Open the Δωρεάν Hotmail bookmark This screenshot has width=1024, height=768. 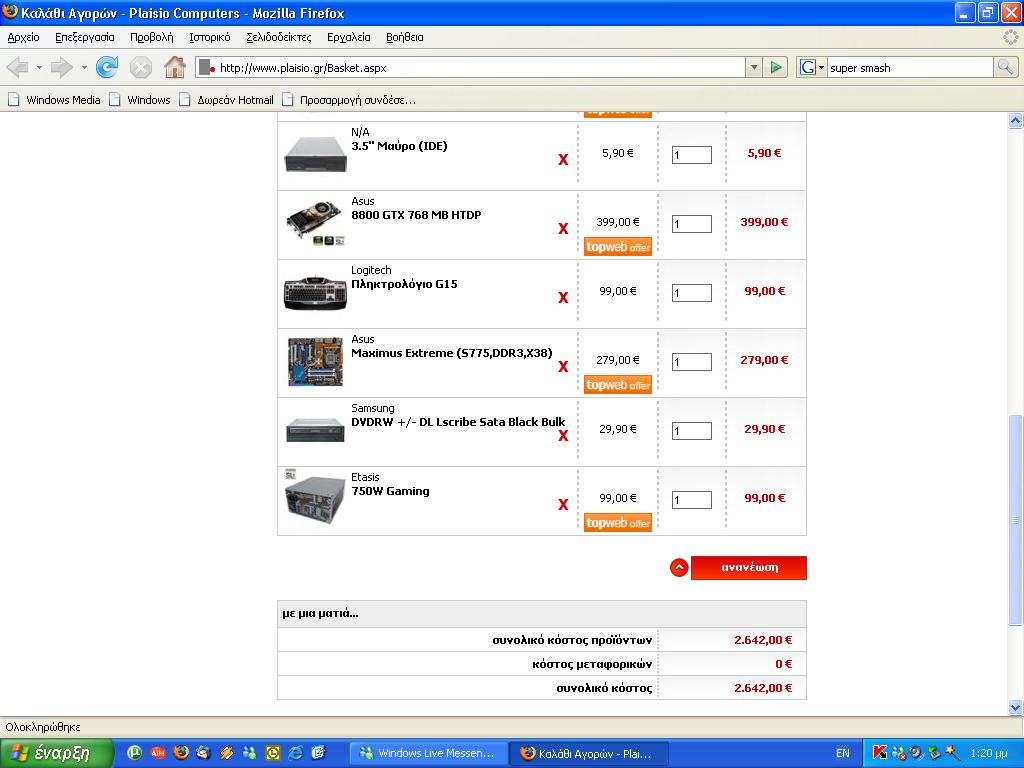(227, 100)
